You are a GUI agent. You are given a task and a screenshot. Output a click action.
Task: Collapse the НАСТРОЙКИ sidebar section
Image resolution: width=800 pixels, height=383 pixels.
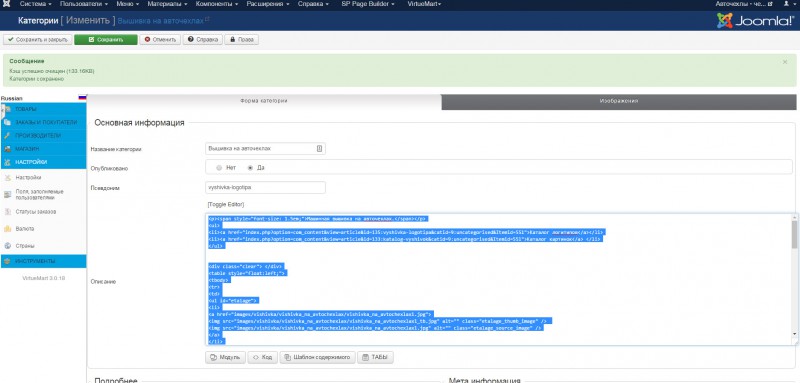(43, 162)
